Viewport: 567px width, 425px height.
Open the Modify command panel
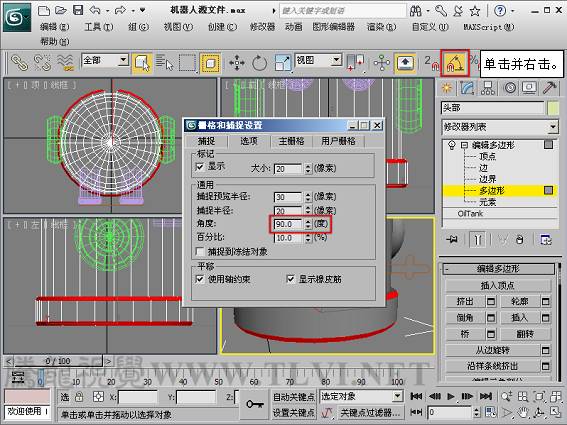(x=467, y=88)
